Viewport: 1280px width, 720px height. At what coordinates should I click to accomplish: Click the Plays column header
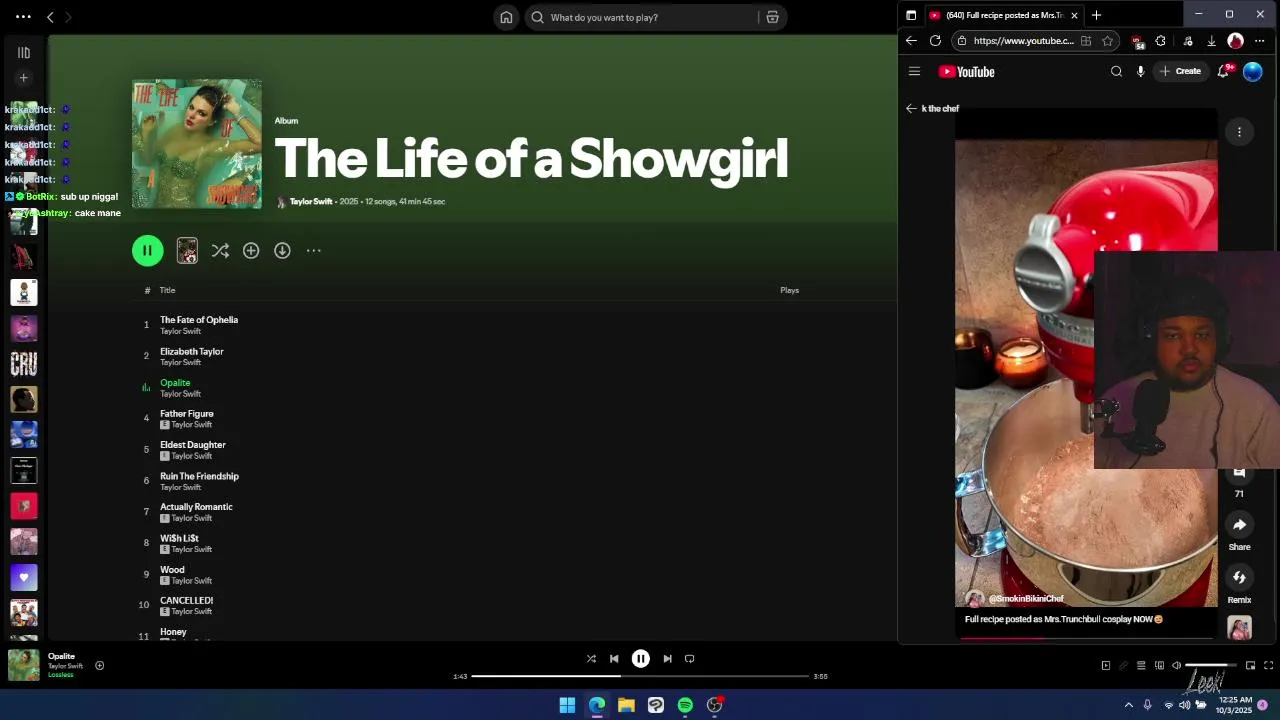pyautogui.click(x=789, y=290)
